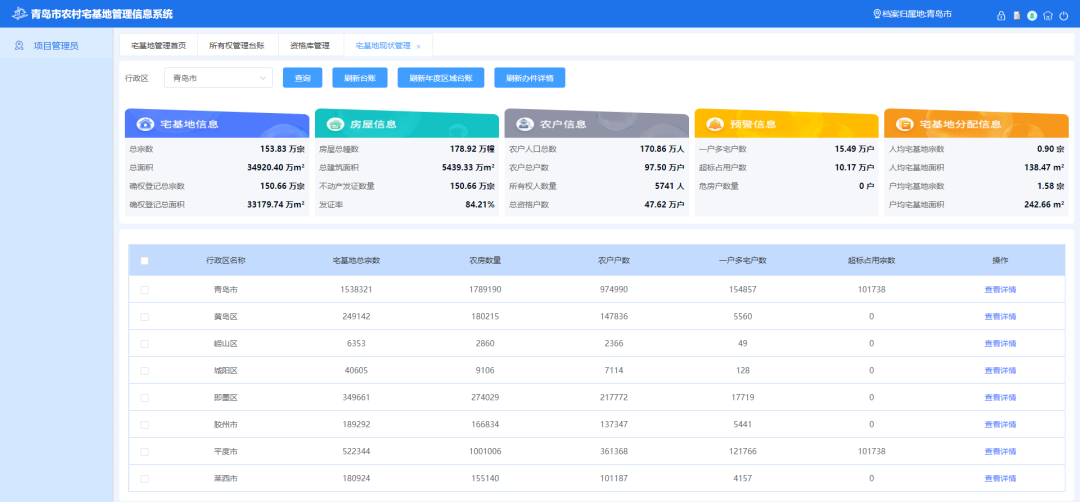The image size is (1080, 502).
Task: Click the green user avatar icon
Action: 1032,15
